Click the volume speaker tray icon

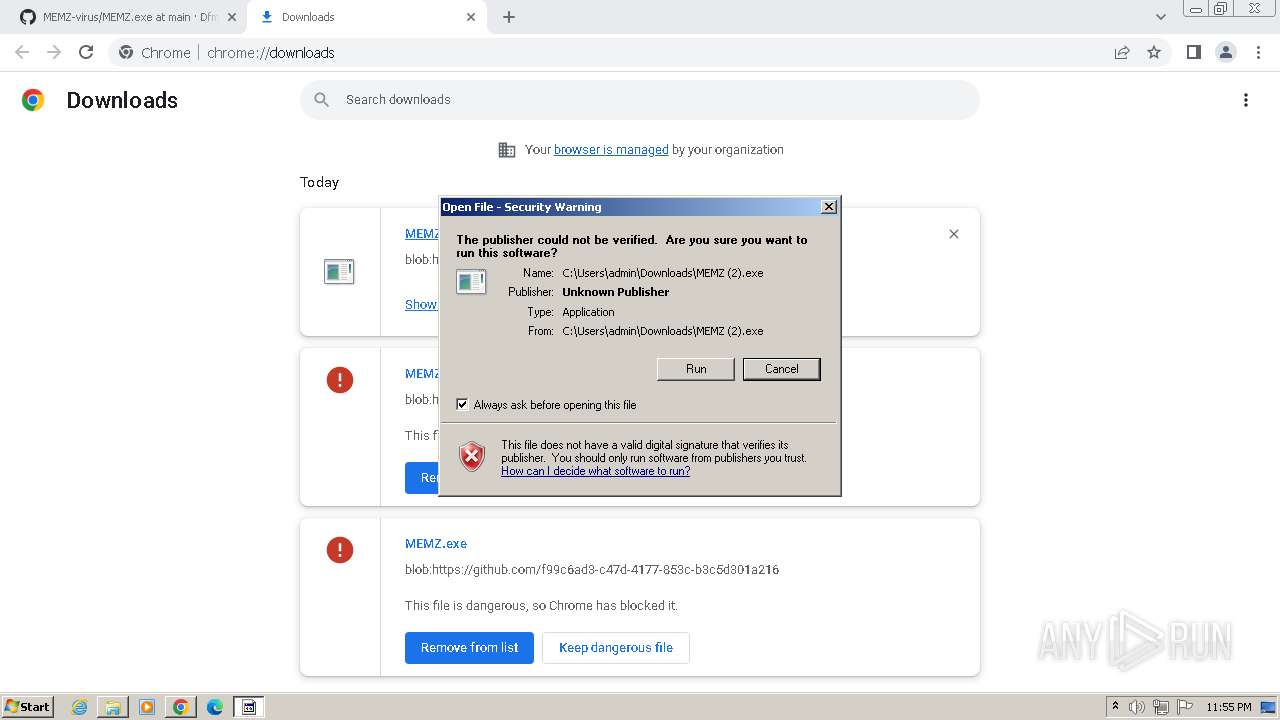[1137, 707]
